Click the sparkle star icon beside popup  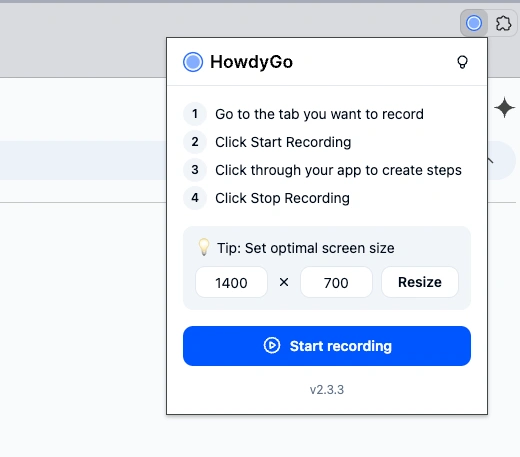pos(504,107)
